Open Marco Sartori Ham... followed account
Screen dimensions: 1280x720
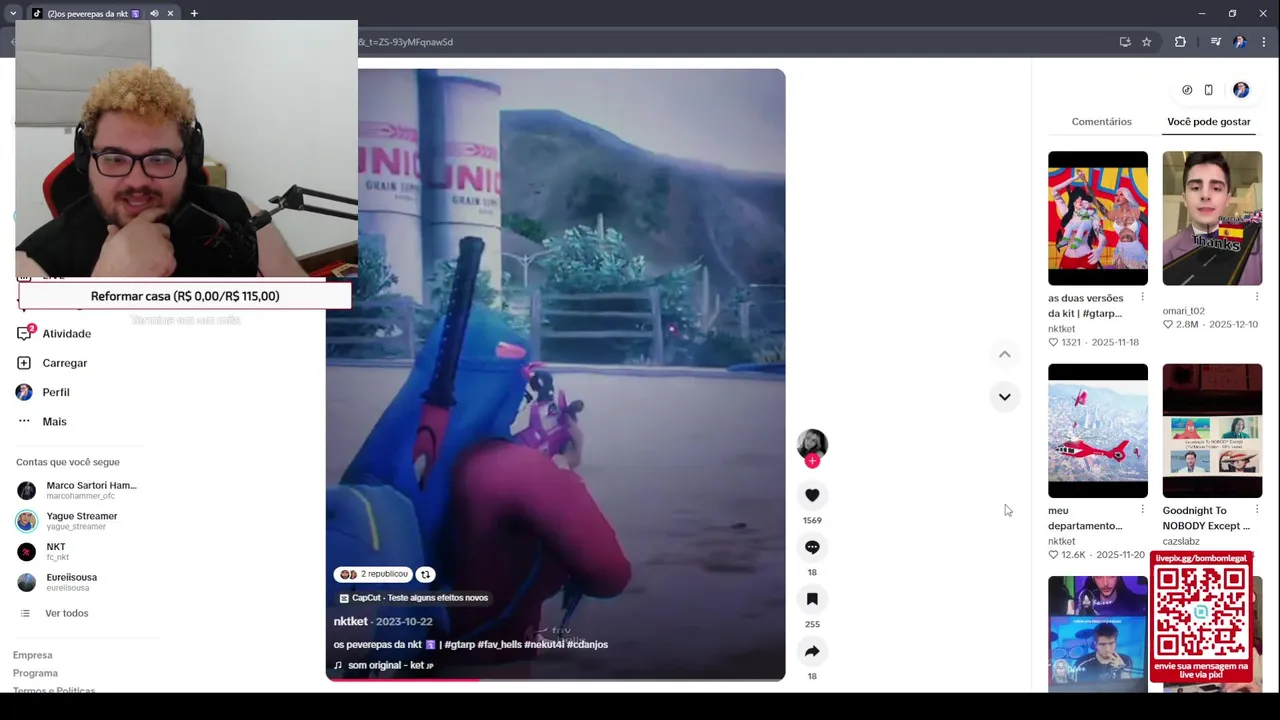[x=77, y=490]
